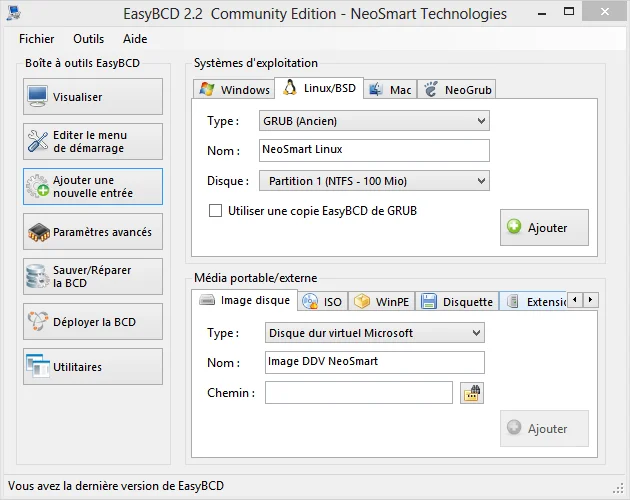
Task: Open the Aide menu
Action: pyautogui.click(x=135, y=39)
